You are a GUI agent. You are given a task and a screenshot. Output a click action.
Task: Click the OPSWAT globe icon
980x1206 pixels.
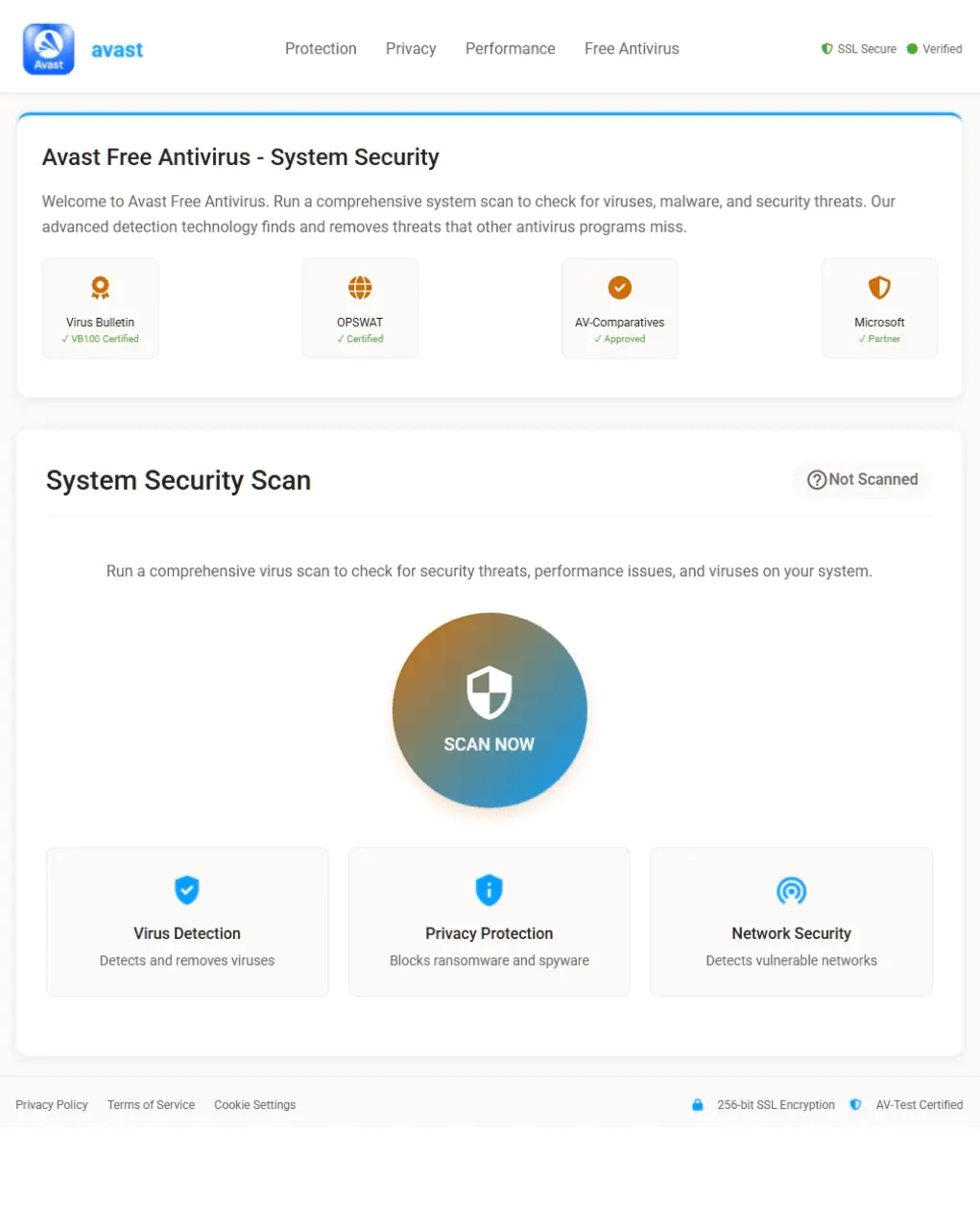point(360,287)
